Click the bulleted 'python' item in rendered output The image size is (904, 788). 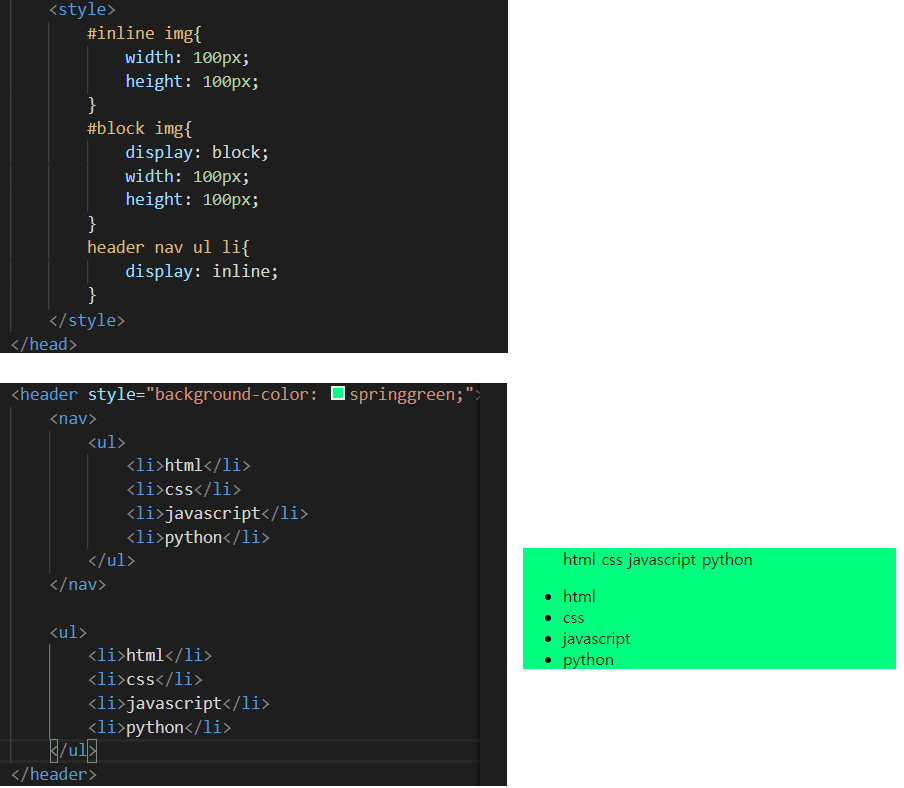coord(588,660)
